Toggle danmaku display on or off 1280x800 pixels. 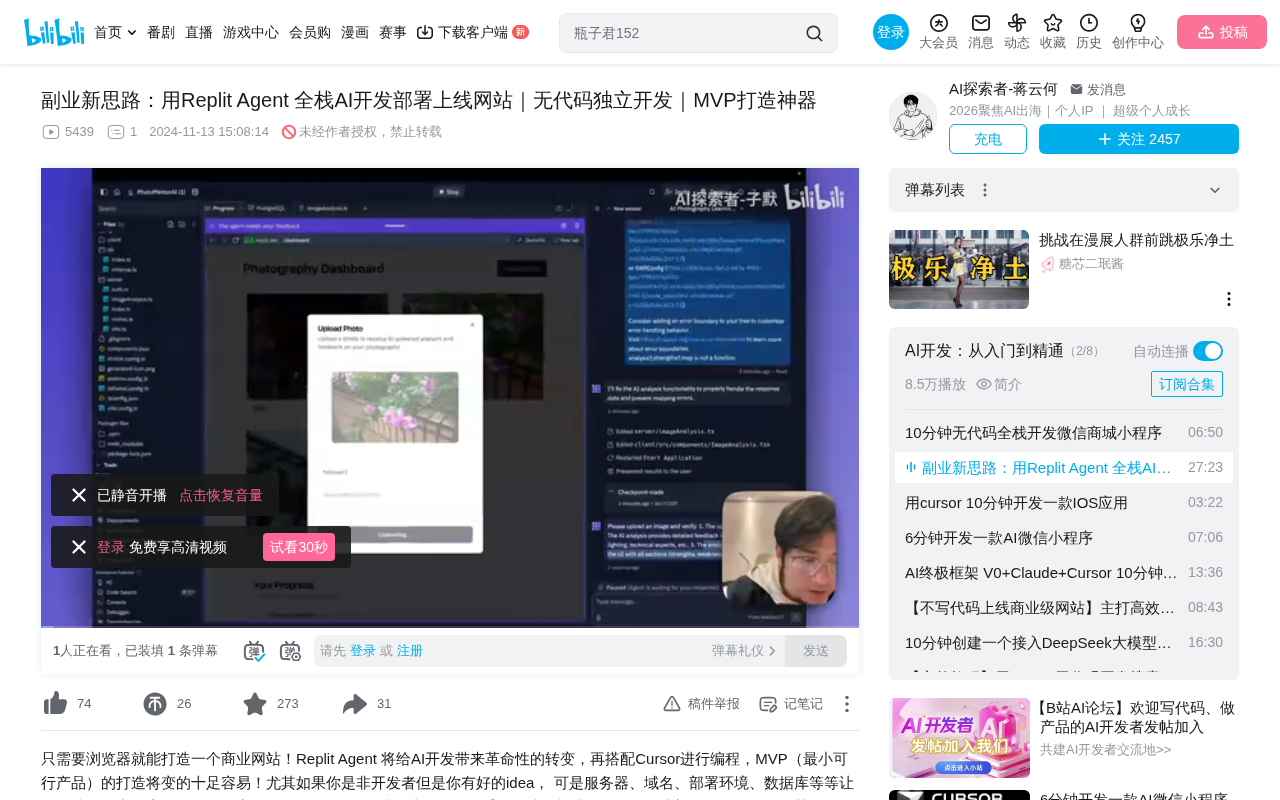(x=254, y=651)
